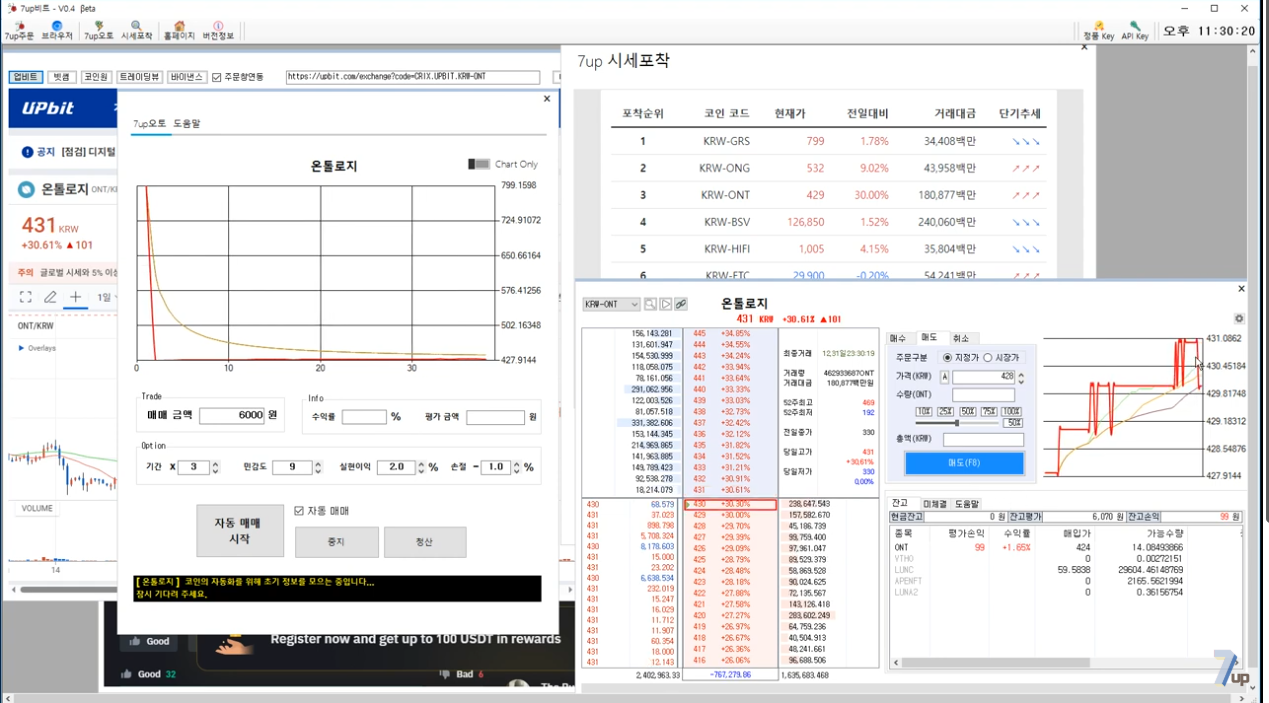The width and height of the screenshot is (1269, 703).
Task: Switch to the 매수 buy tab
Action: [x=898, y=338]
